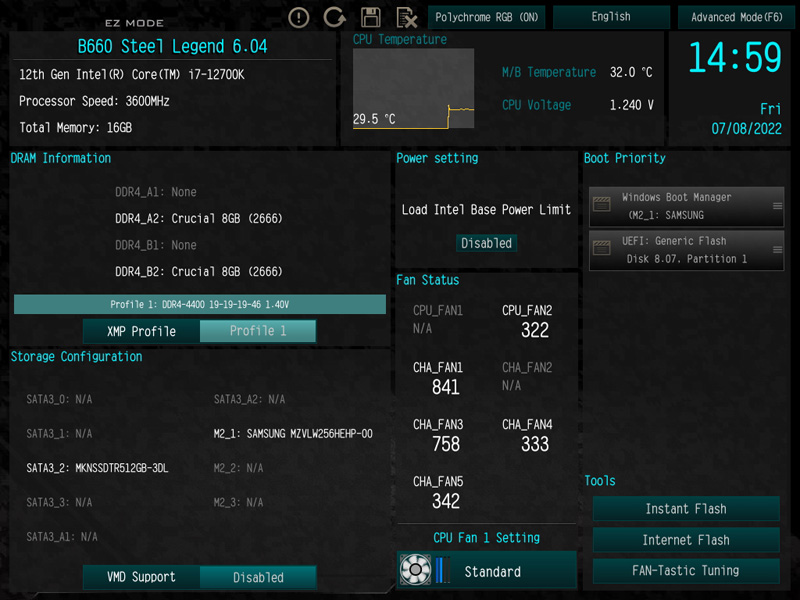
Task: Toggle Polychrome RGB (ON) setting
Action: (x=486, y=17)
